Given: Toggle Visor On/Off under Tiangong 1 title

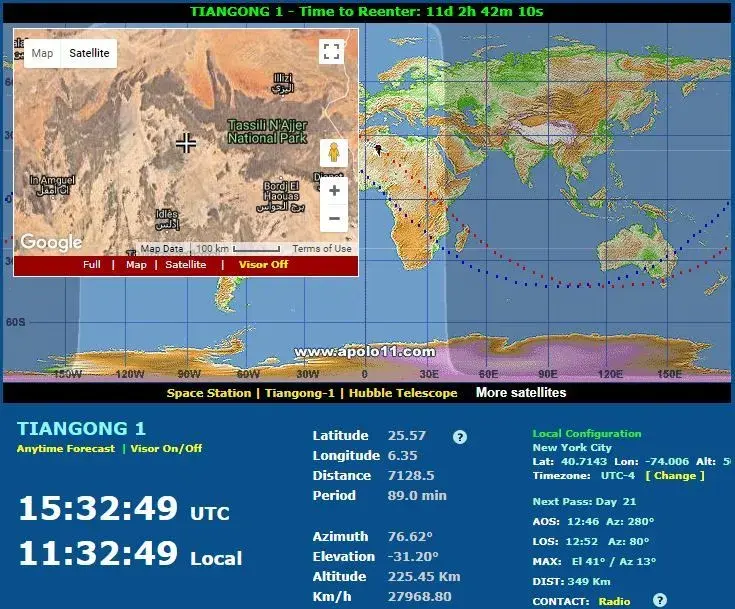Looking at the screenshot, I should pyautogui.click(x=166, y=448).
